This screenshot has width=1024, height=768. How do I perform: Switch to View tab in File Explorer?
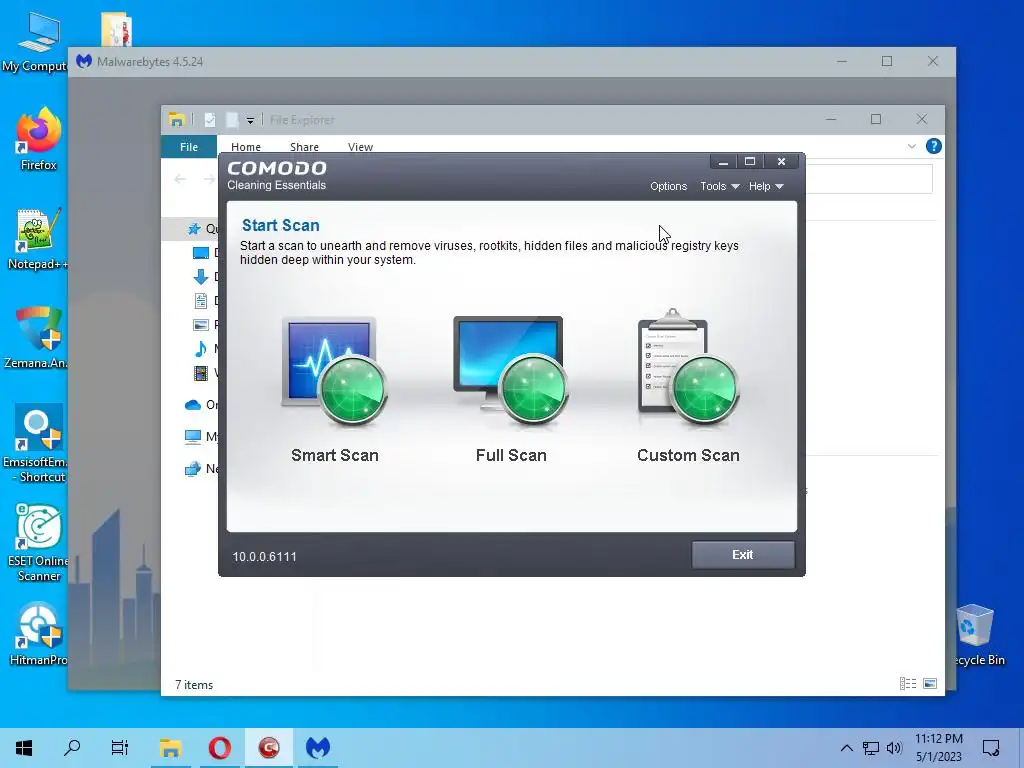tap(360, 147)
